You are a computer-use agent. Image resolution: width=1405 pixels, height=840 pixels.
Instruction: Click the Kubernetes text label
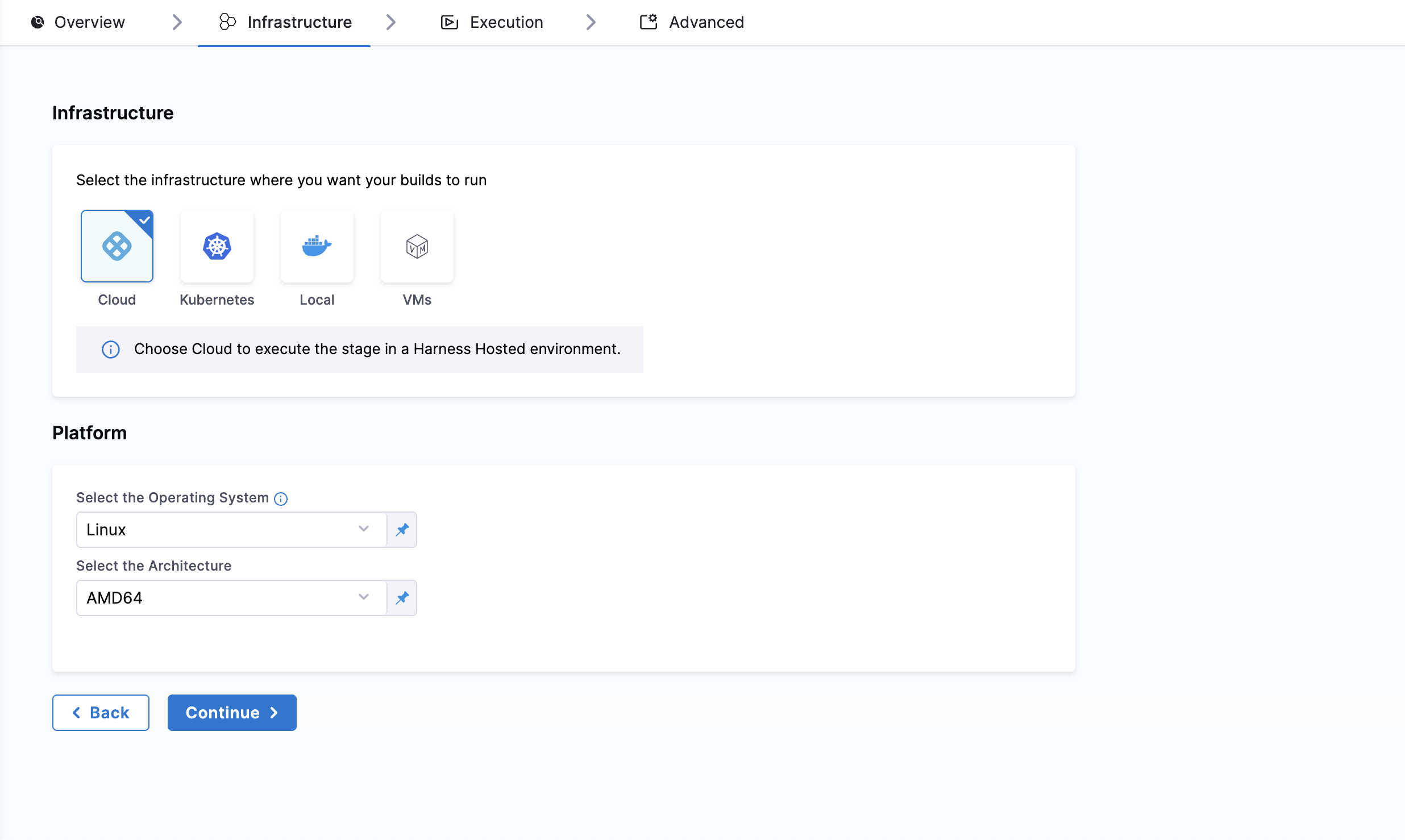(x=217, y=300)
